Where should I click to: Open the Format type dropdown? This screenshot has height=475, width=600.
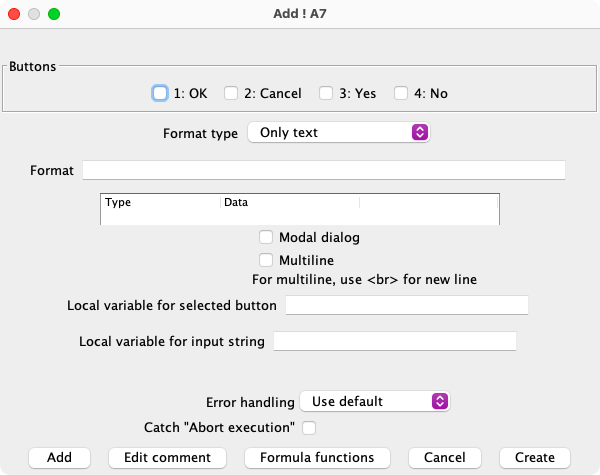point(338,132)
